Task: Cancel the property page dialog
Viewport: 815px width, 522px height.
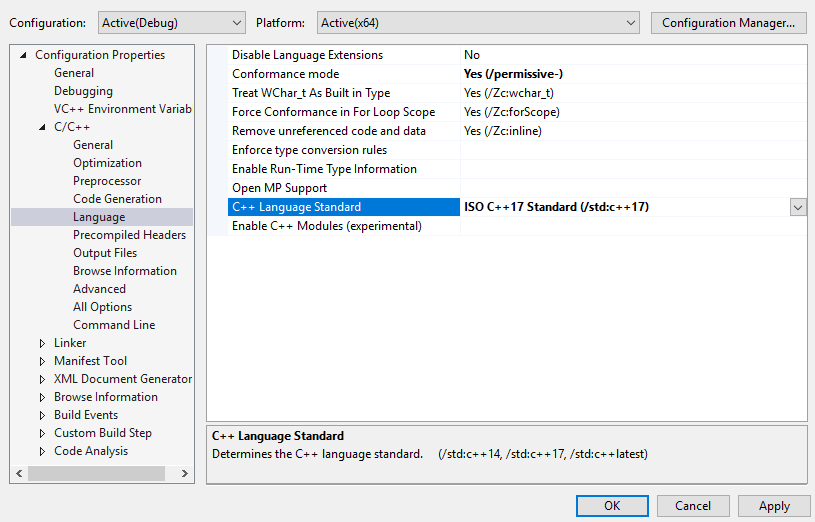Action: coord(693,506)
